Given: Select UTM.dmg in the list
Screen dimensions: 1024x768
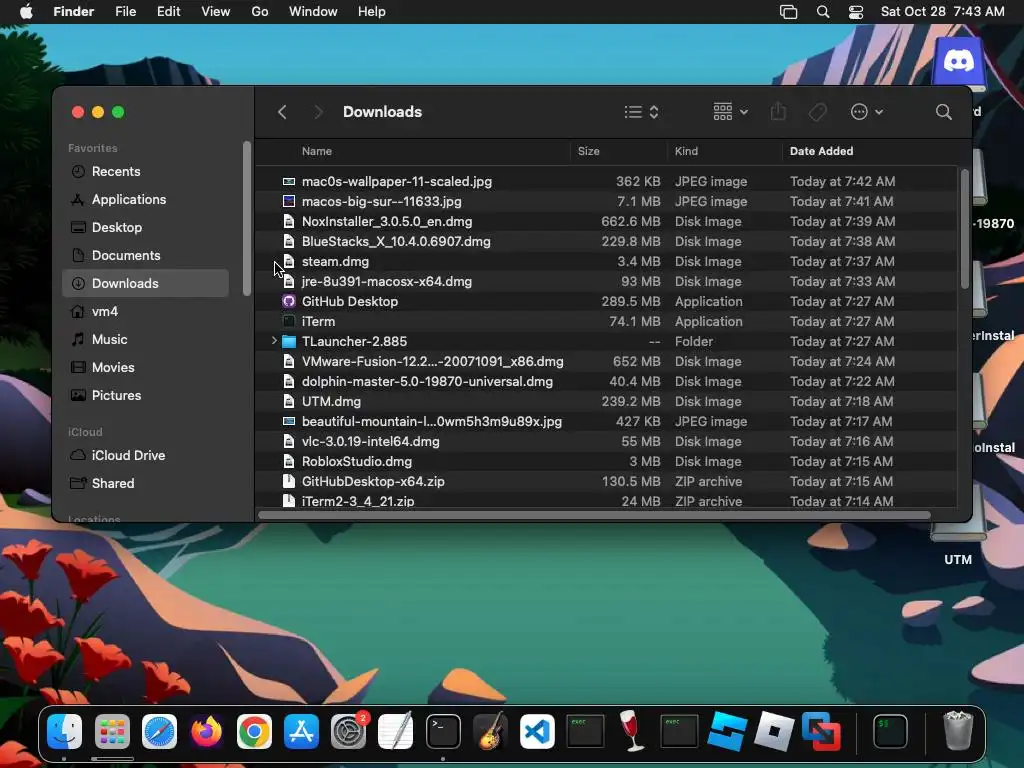Looking at the screenshot, I should pos(607,401).
